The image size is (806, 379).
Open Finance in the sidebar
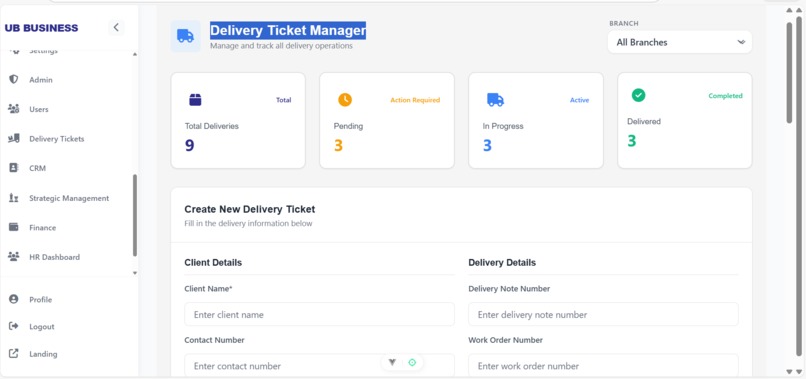[x=42, y=227]
